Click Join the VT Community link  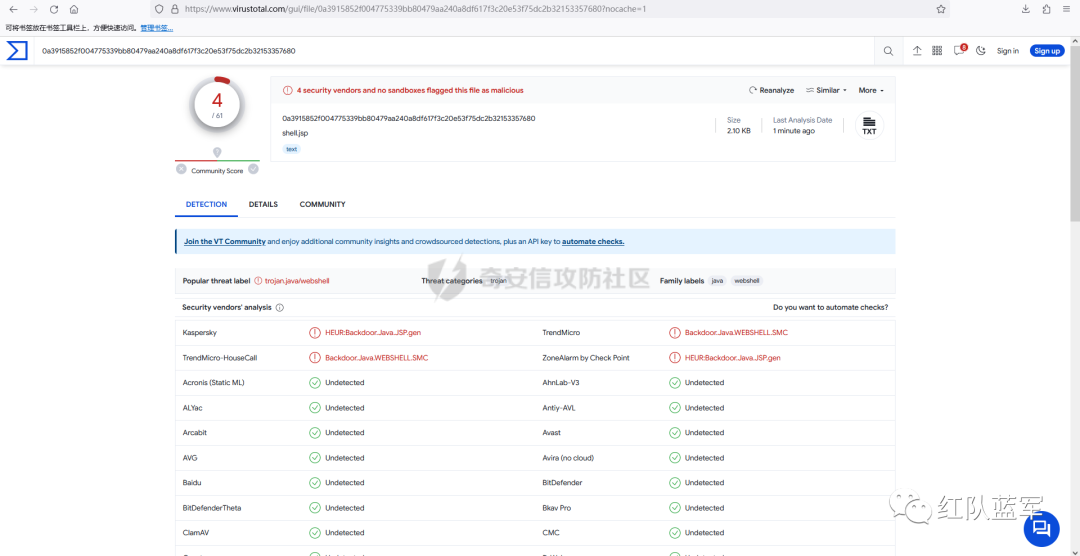tap(225, 242)
